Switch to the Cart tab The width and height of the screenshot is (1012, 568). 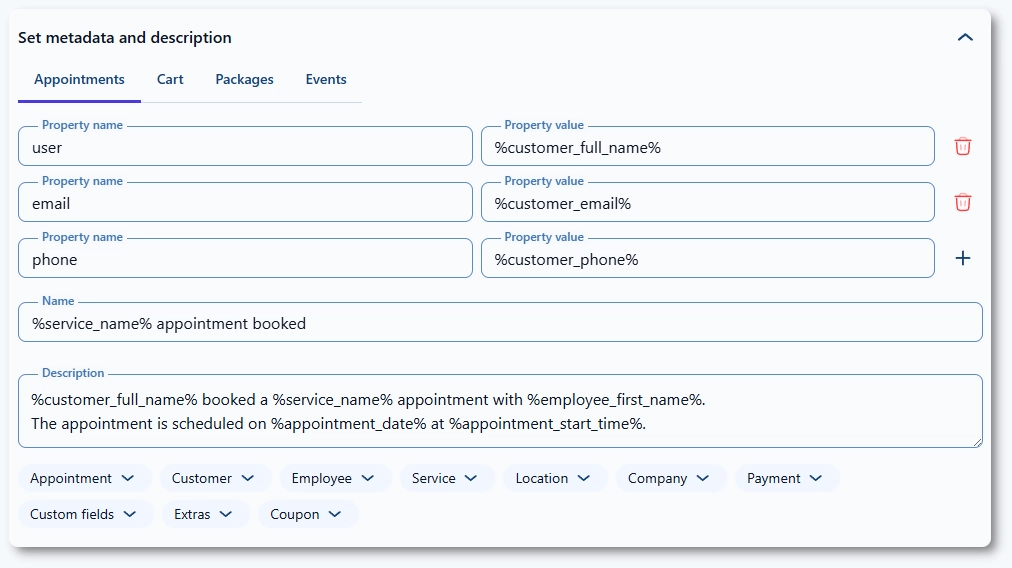tap(170, 80)
